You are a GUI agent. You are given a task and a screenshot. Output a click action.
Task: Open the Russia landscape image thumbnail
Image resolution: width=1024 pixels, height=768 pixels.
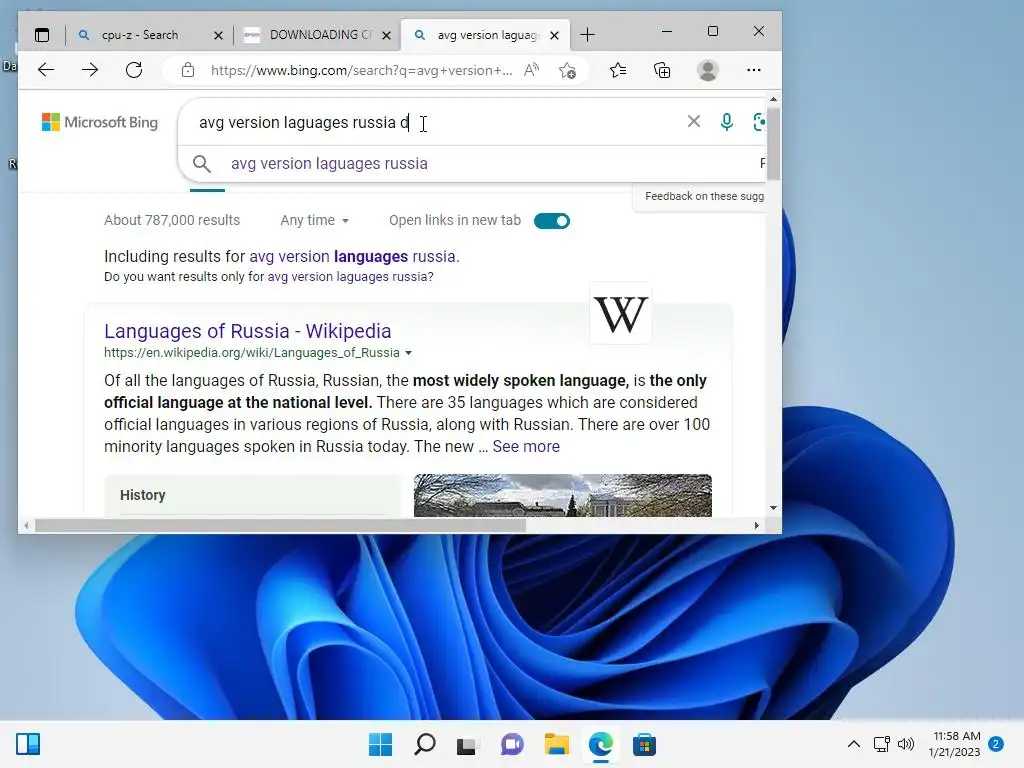pyautogui.click(x=562, y=496)
